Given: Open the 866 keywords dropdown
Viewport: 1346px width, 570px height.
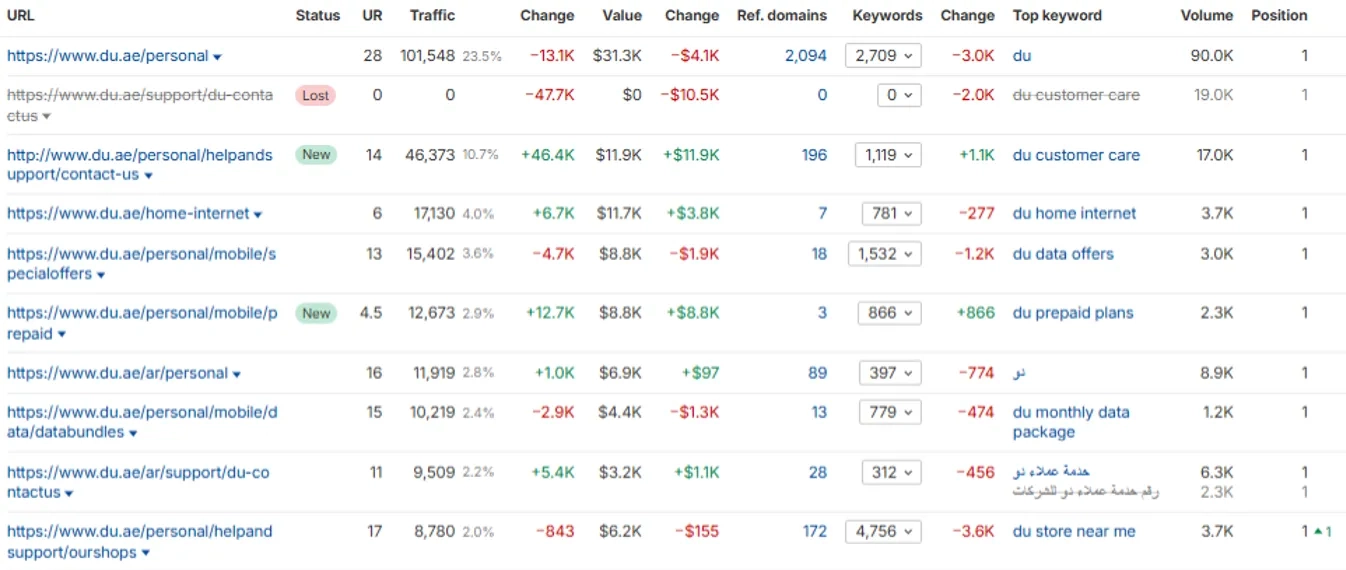Looking at the screenshot, I should (x=889, y=313).
